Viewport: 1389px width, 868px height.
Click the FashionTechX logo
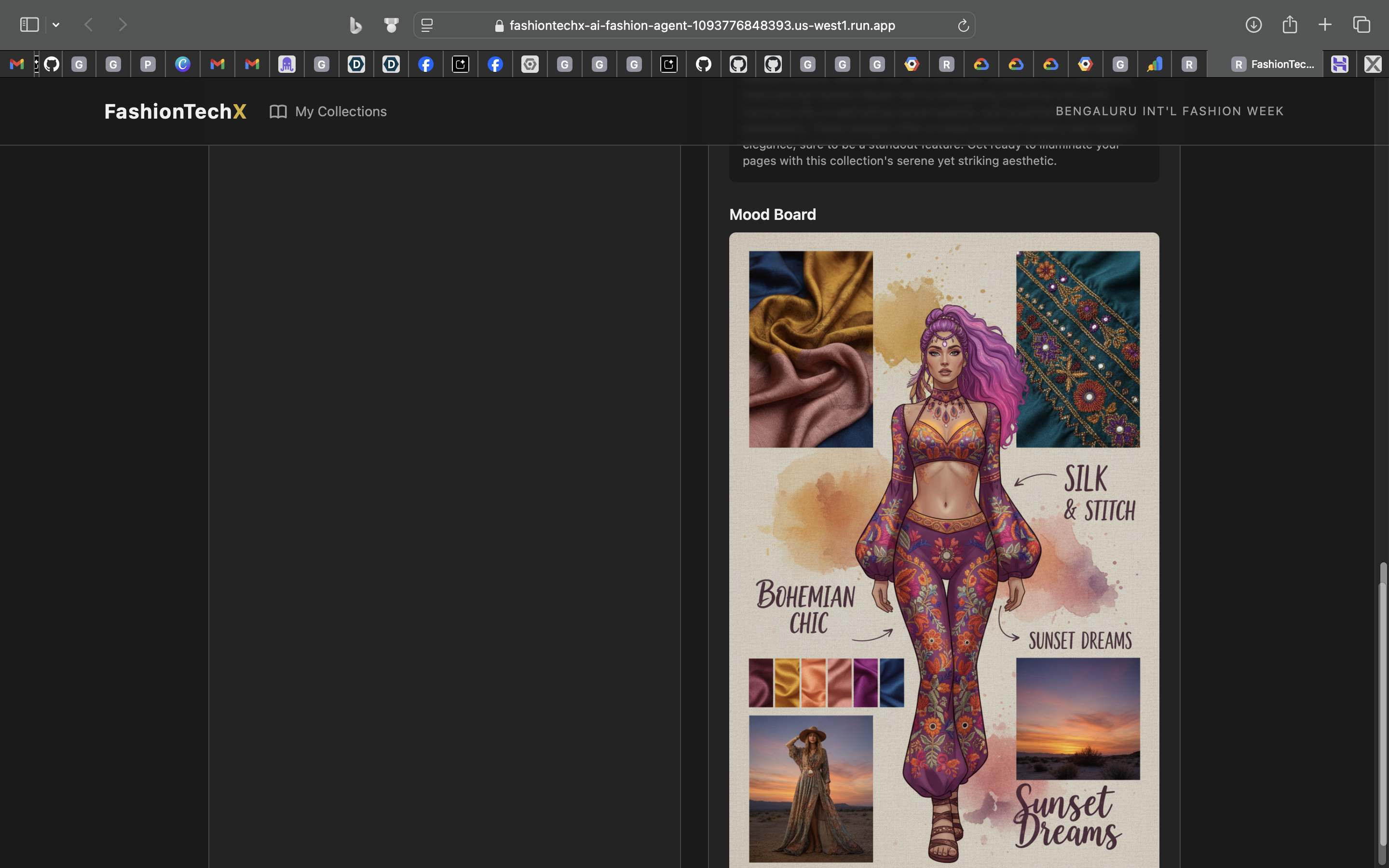click(175, 111)
